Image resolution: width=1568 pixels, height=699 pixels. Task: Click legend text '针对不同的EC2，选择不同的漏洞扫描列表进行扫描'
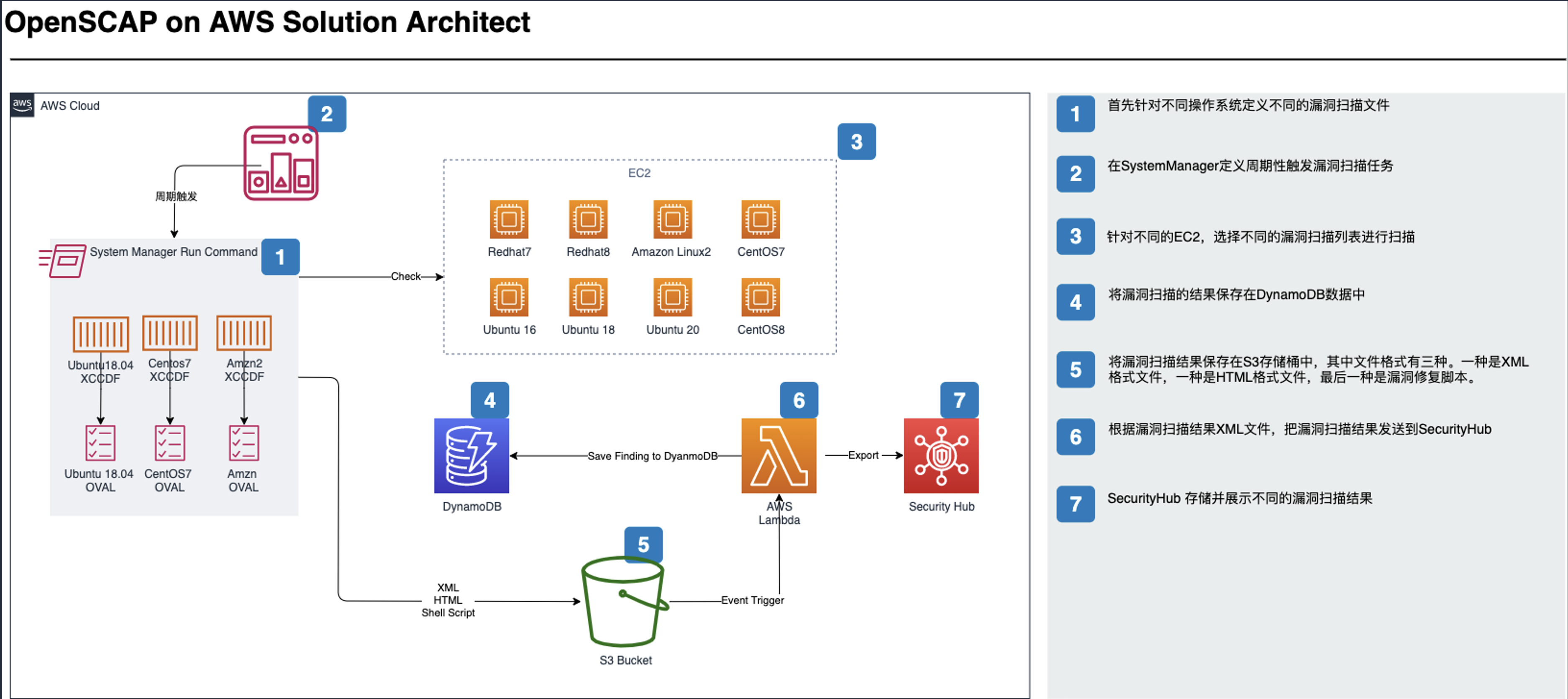click(x=1261, y=236)
